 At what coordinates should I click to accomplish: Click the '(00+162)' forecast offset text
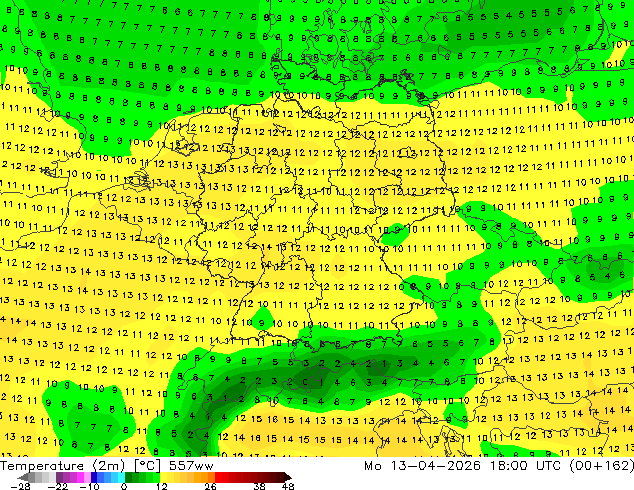click(x=602, y=466)
